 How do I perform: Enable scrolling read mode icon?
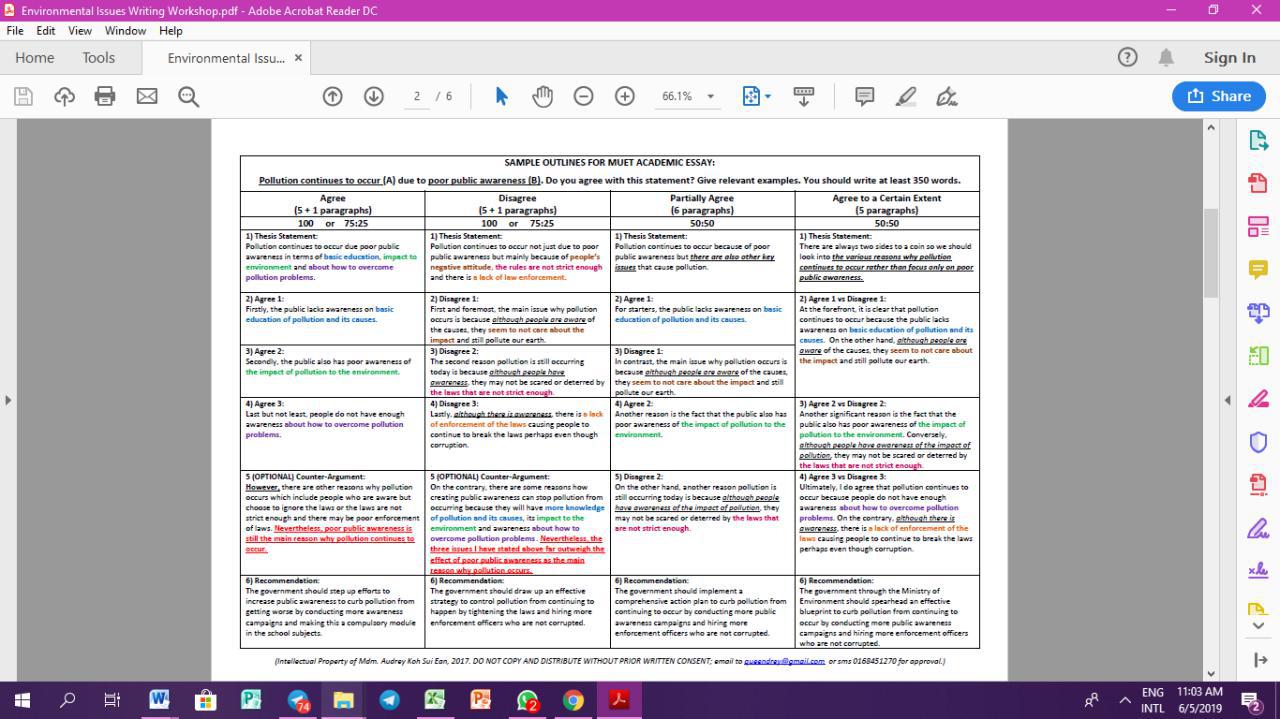tap(803, 96)
